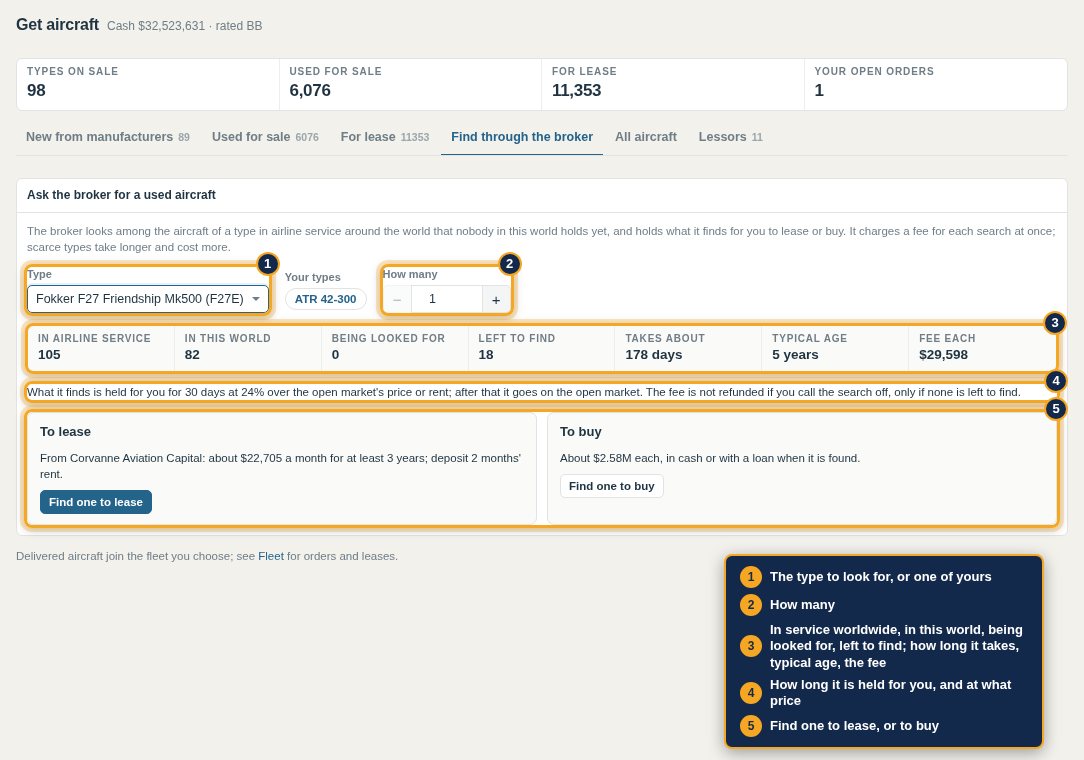This screenshot has height=760, width=1084.
Task: Open the Used for sale tab
Action: pyautogui.click(x=265, y=137)
